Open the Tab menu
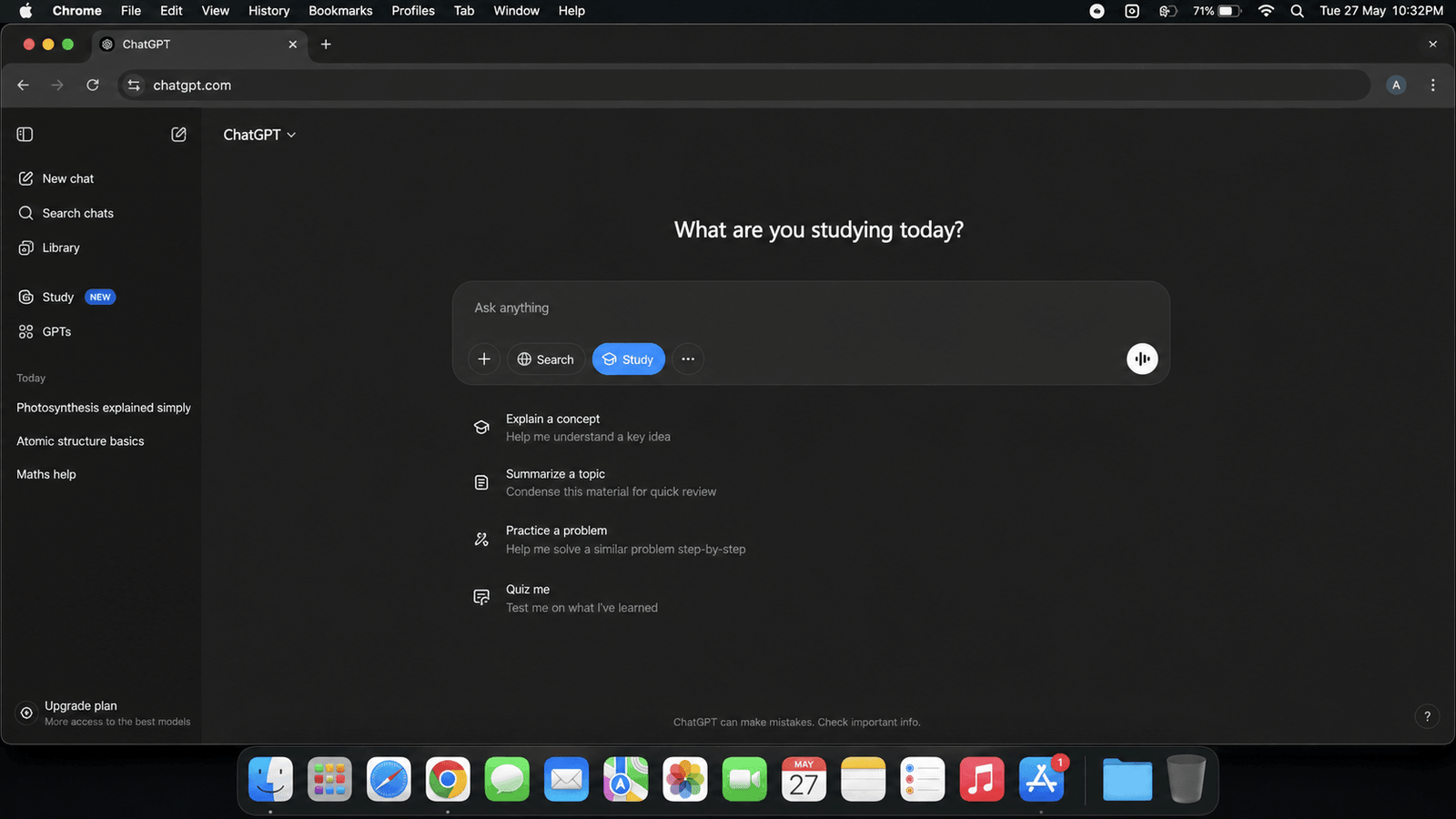The image size is (1456, 819). 464,11
